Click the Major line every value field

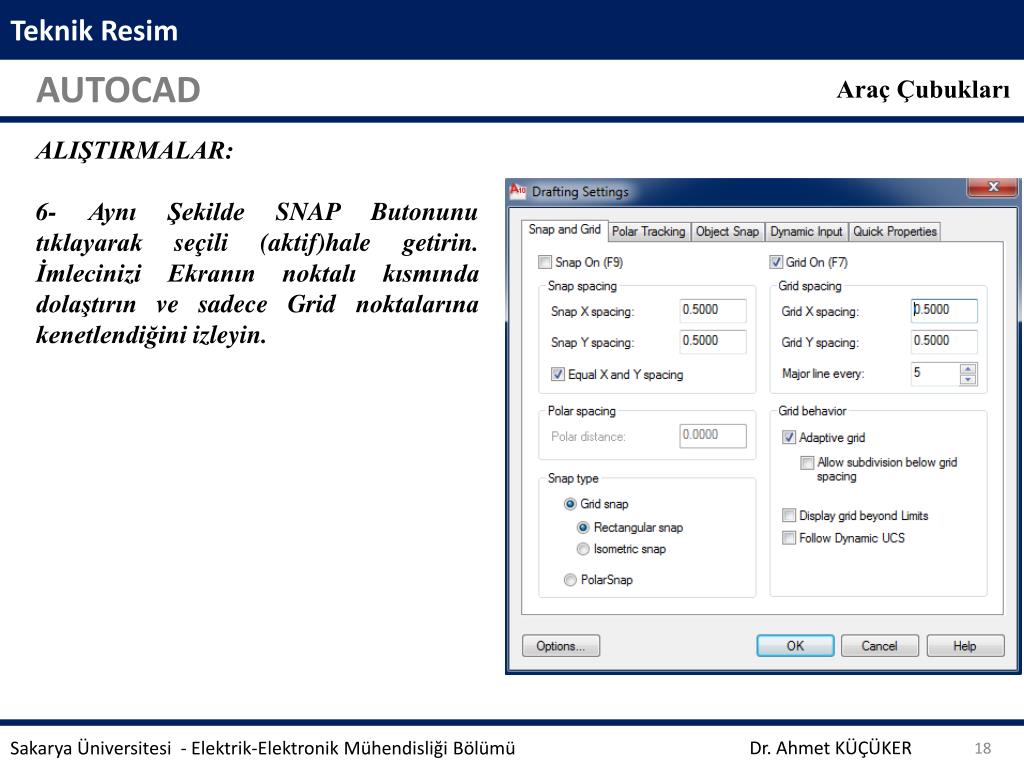[935, 374]
